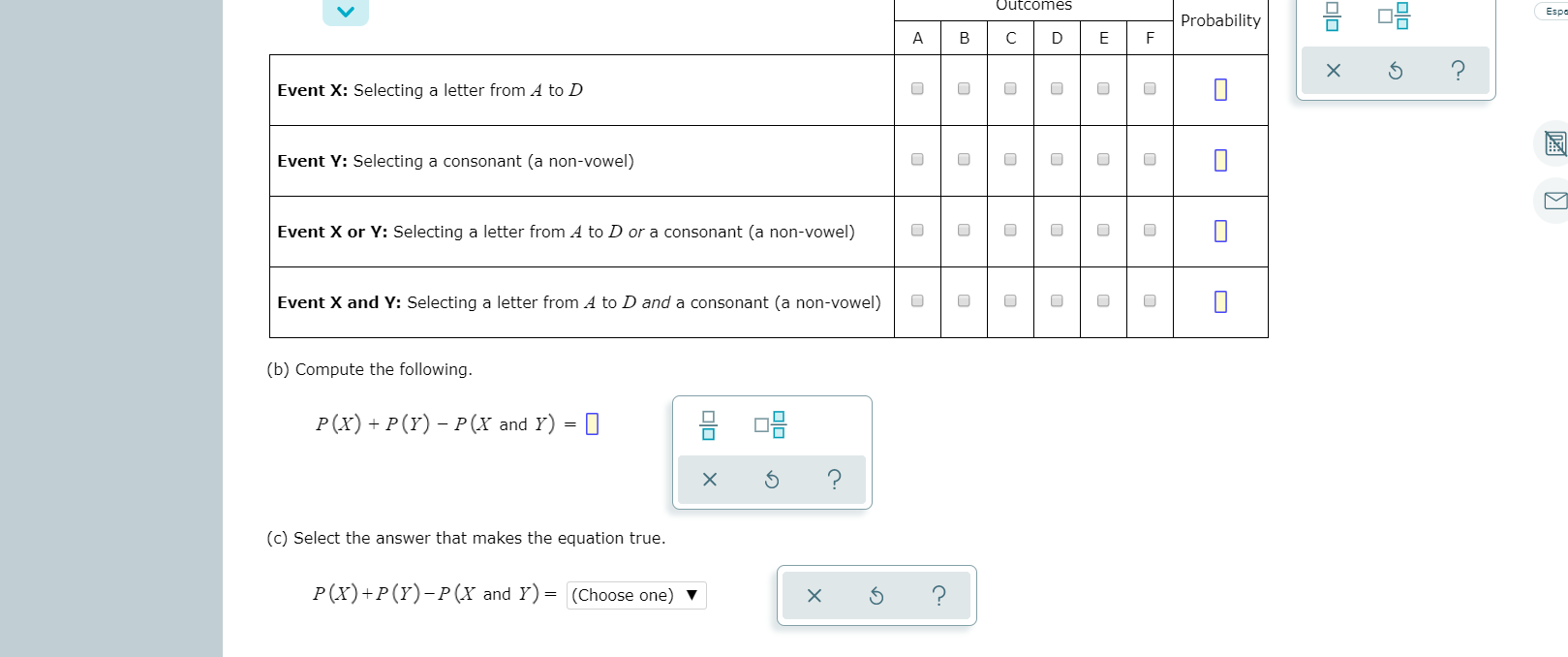Click the answer box after P(X)+P(Y)−P(X and Y)
Viewport: 1568px width, 657px height.
point(592,423)
